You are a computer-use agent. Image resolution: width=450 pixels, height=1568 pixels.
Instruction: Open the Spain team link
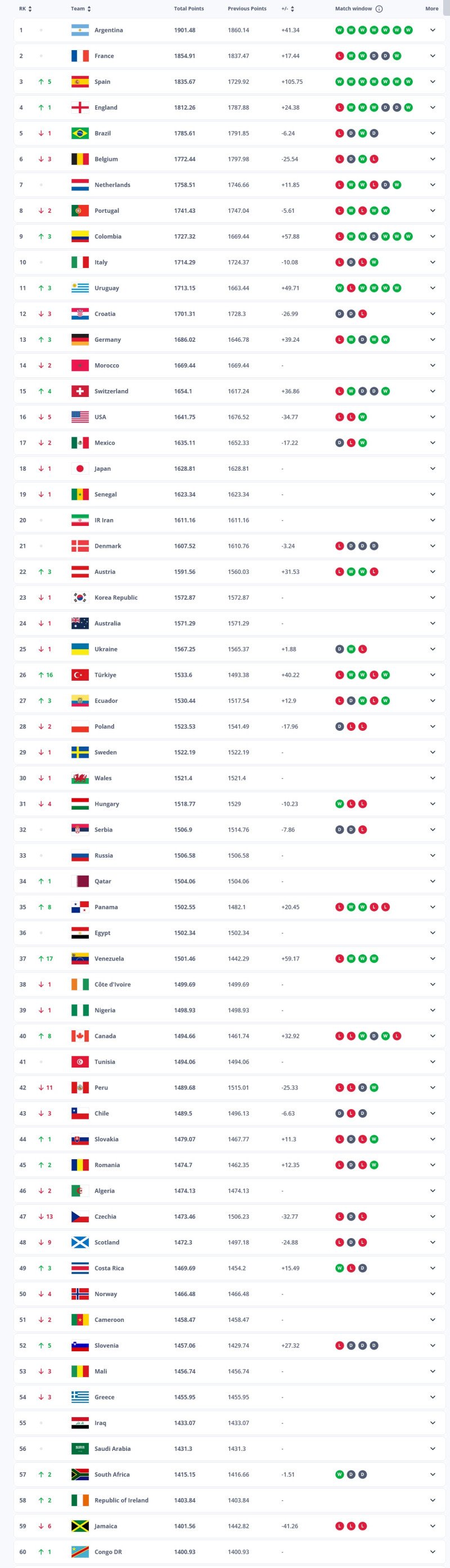102,82
